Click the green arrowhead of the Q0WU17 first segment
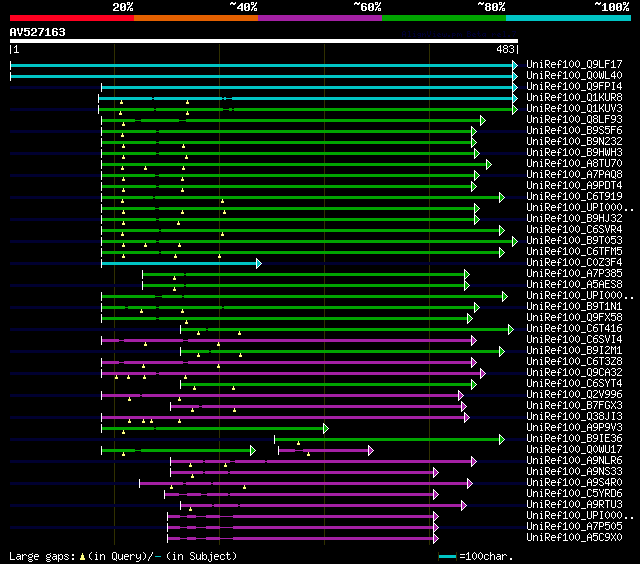Viewport: 640px width, 564px height. click(x=253, y=451)
